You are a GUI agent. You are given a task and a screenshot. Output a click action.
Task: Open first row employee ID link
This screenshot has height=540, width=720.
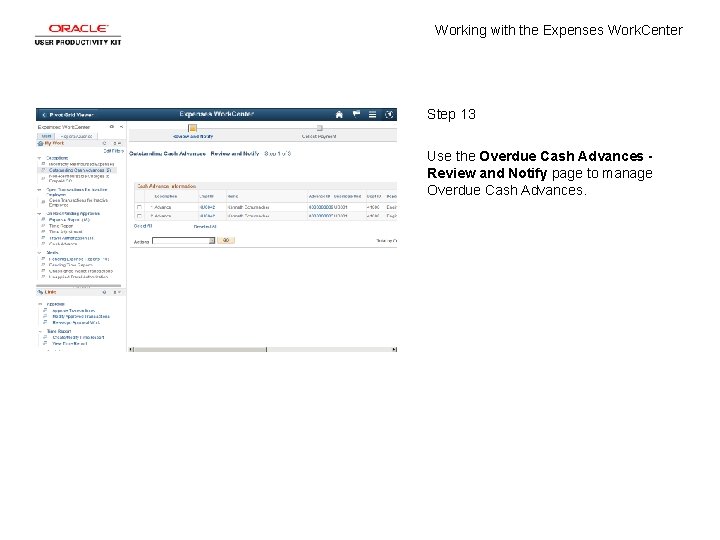point(207,208)
